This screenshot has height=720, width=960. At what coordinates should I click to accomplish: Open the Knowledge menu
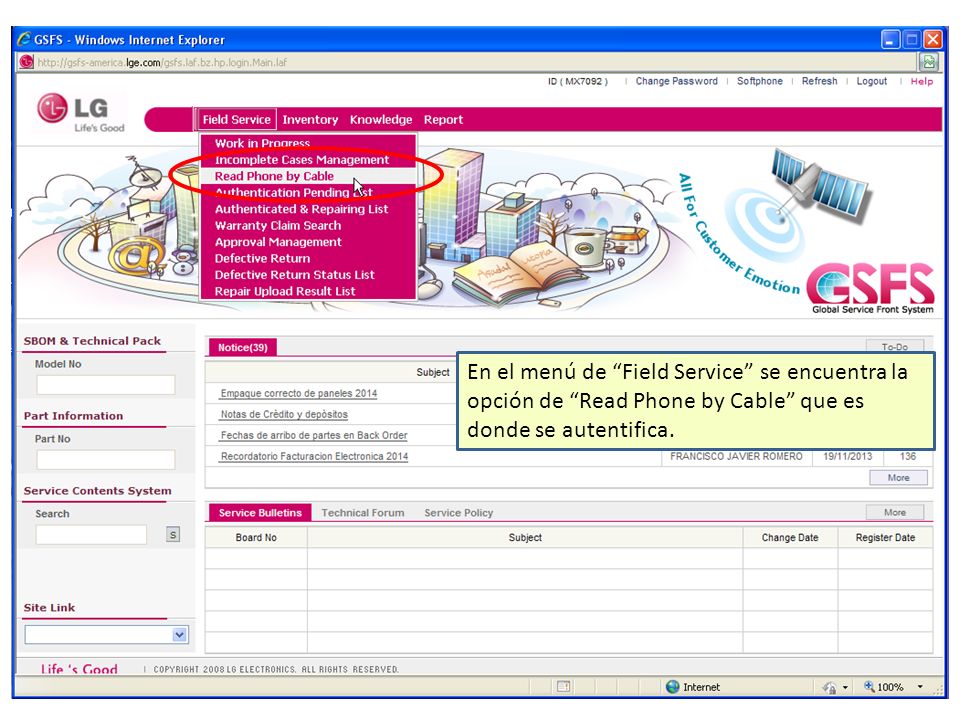point(381,119)
